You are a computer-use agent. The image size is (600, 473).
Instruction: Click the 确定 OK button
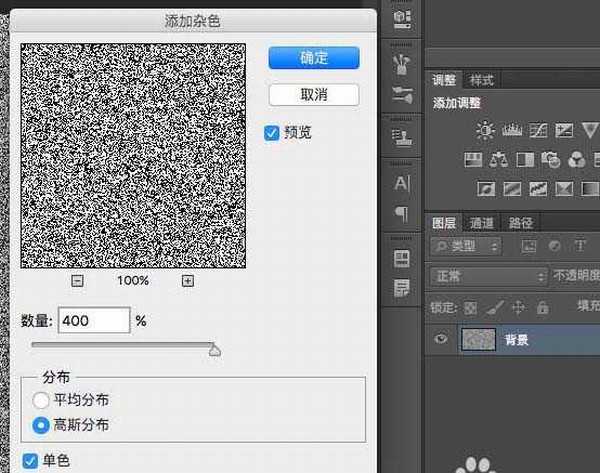[x=314, y=58]
